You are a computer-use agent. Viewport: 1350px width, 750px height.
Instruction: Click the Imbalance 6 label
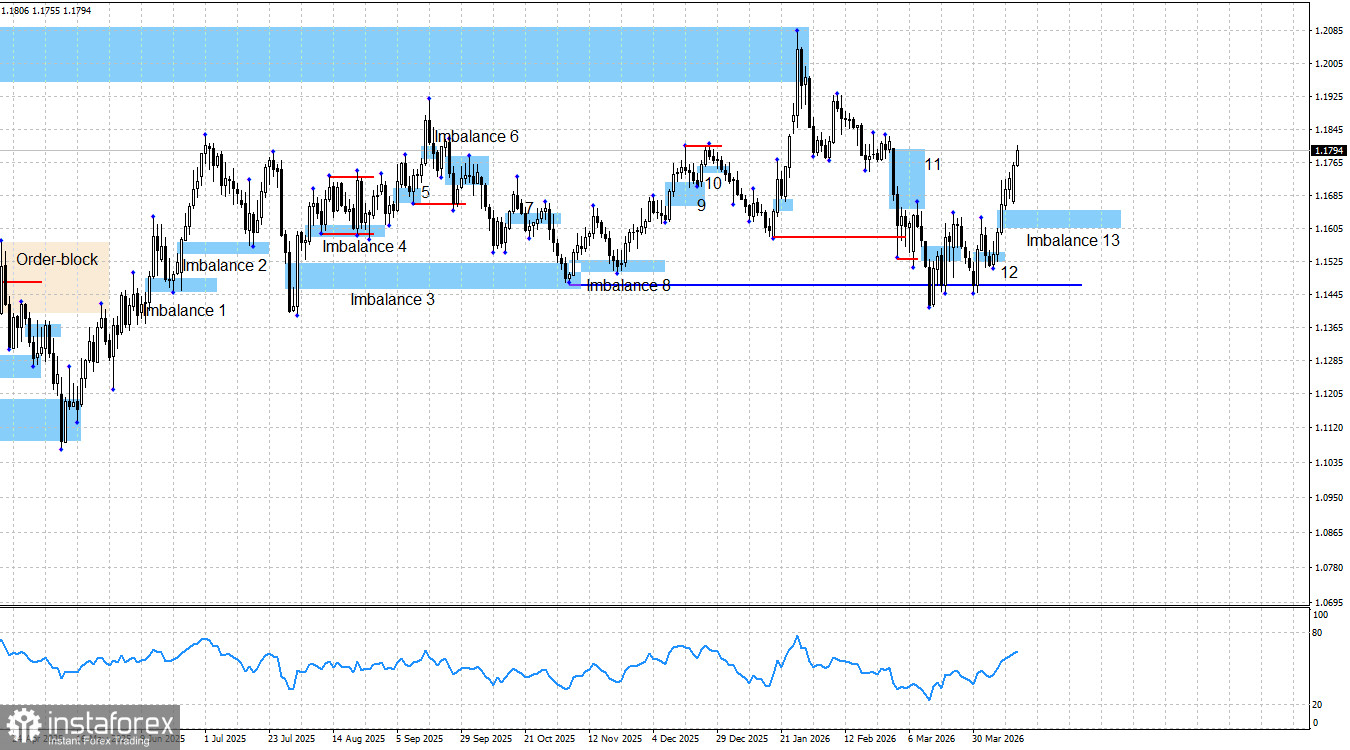(477, 136)
